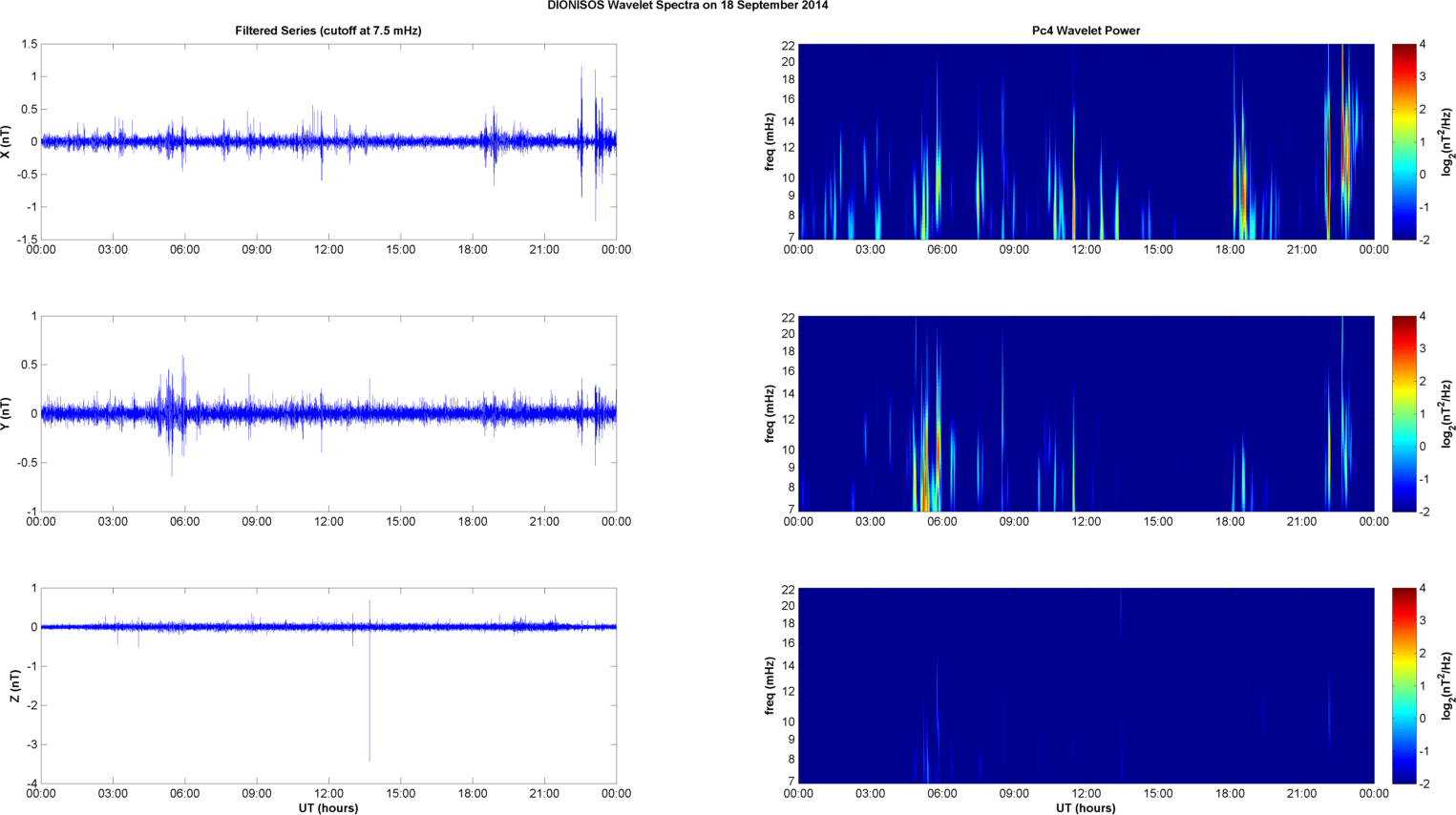Image resolution: width=1456 pixels, height=815 pixels.
Task: Select the Filtered Series (cutoff at 7.5 mHz) heading
Action: click(x=328, y=31)
